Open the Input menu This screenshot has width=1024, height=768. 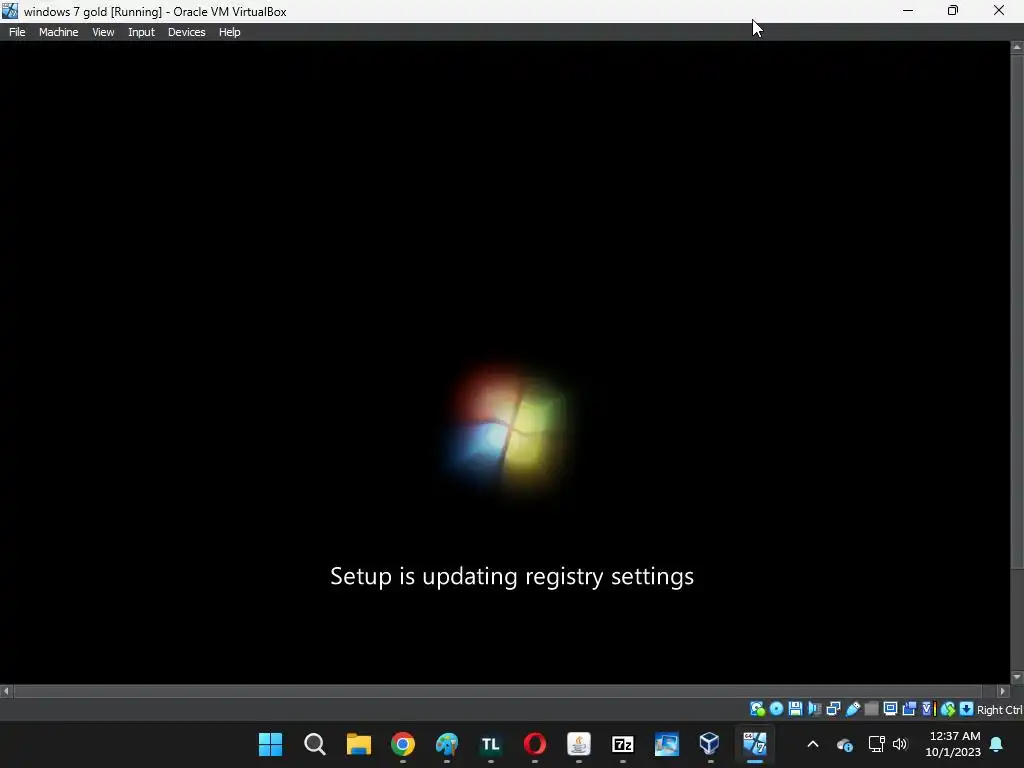click(x=141, y=32)
